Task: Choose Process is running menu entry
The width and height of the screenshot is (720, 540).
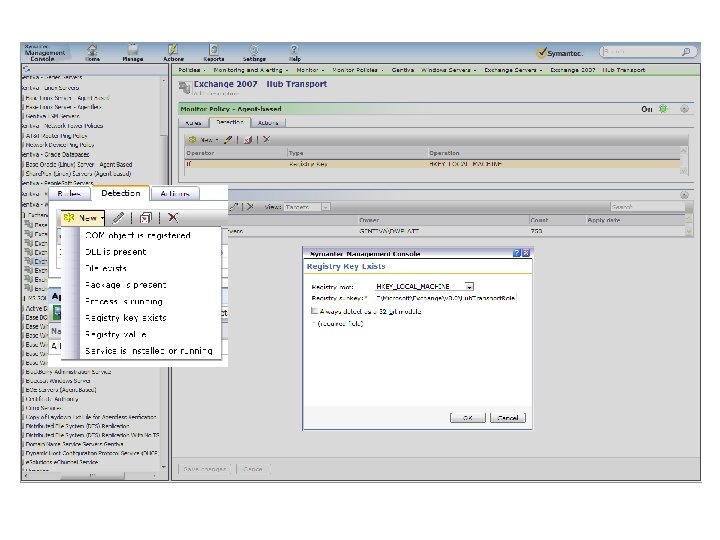Action: tap(124, 301)
